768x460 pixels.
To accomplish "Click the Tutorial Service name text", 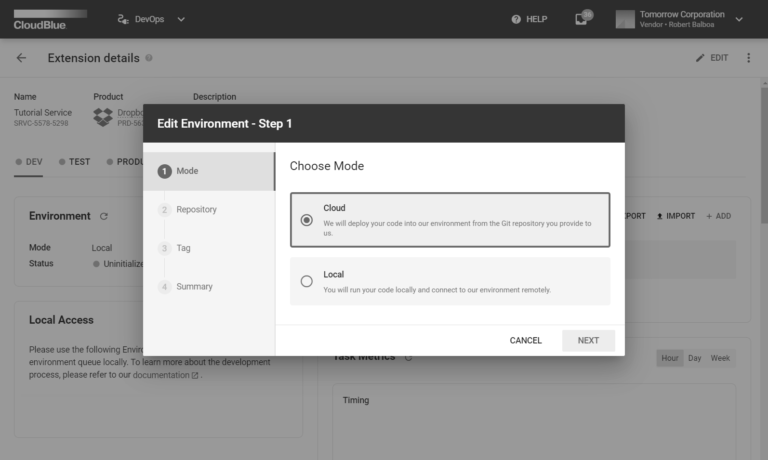I will coord(43,113).
